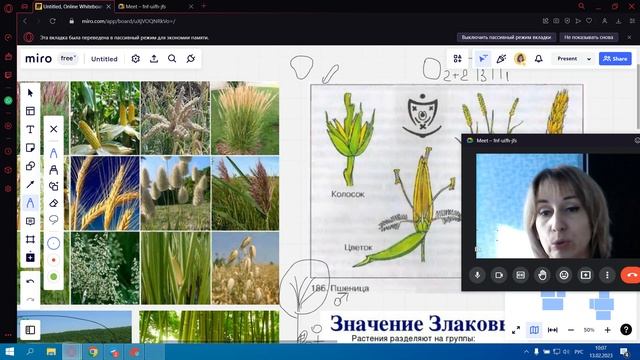
Task: Select the cursor arrow tool in Miro
Action: [x=30, y=93]
